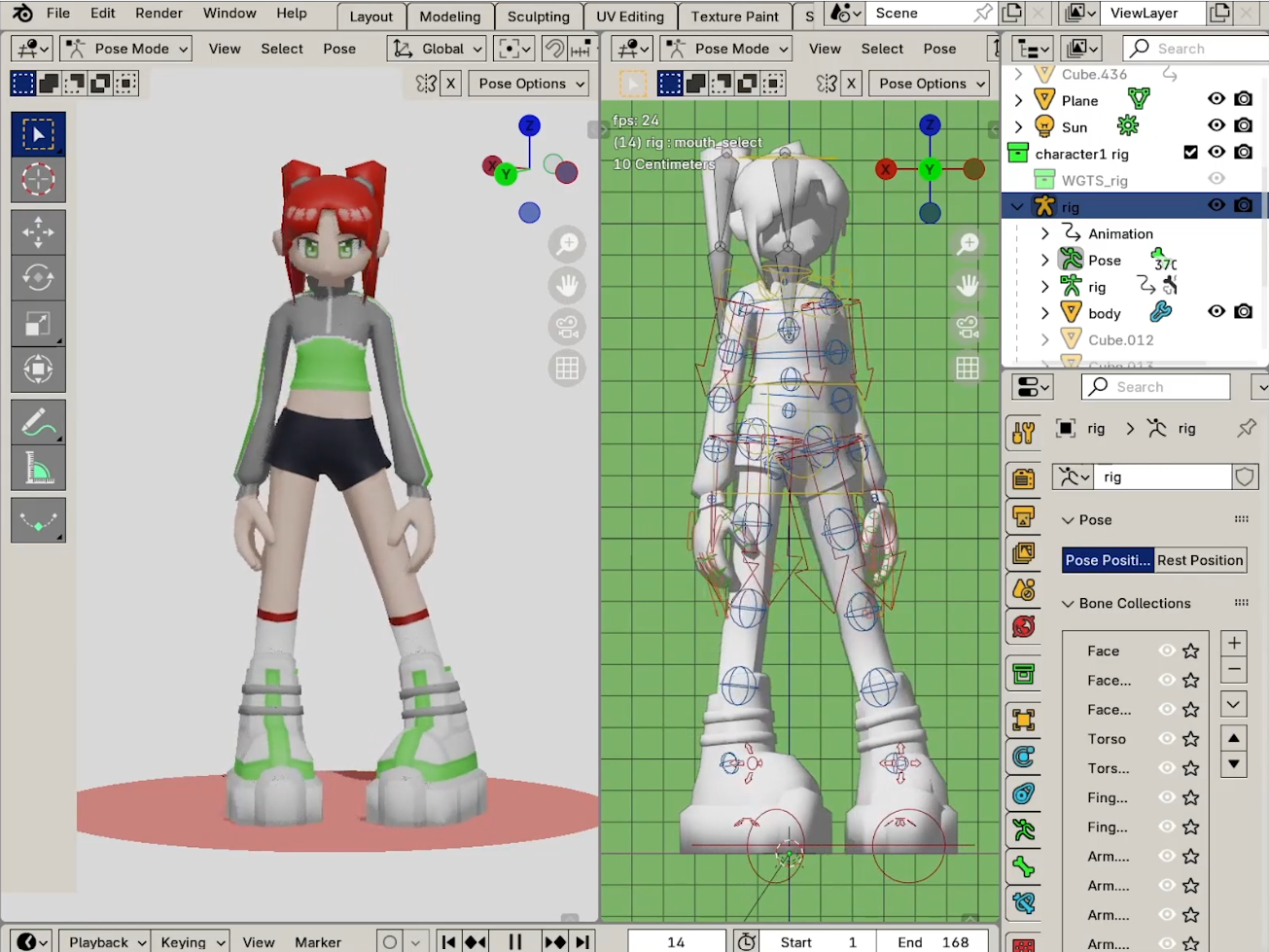Open the Bone properties tab
Viewport: 1269px width, 952px height.
tap(1023, 866)
